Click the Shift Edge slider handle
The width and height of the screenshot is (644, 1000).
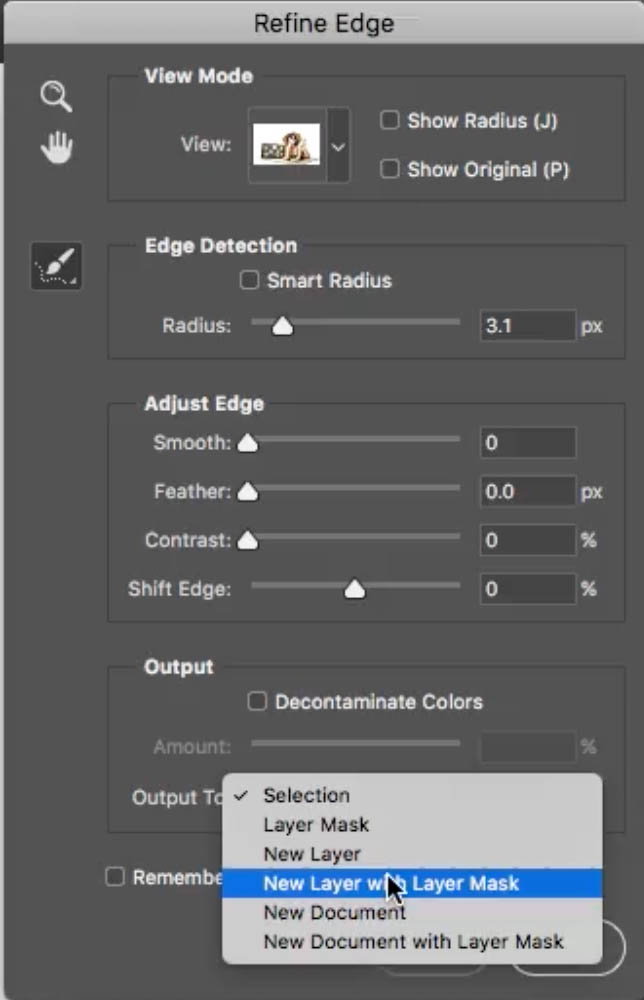point(355,589)
